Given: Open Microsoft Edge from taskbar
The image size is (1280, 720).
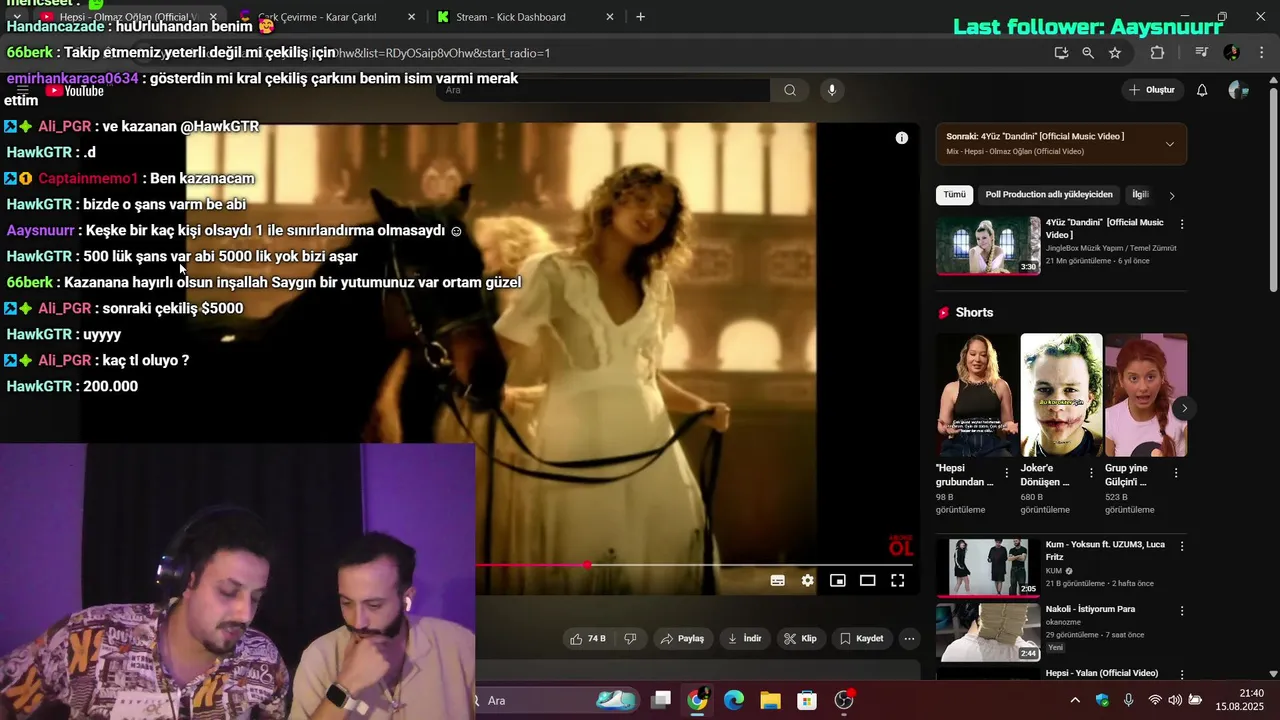Looking at the screenshot, I should 734,700.
